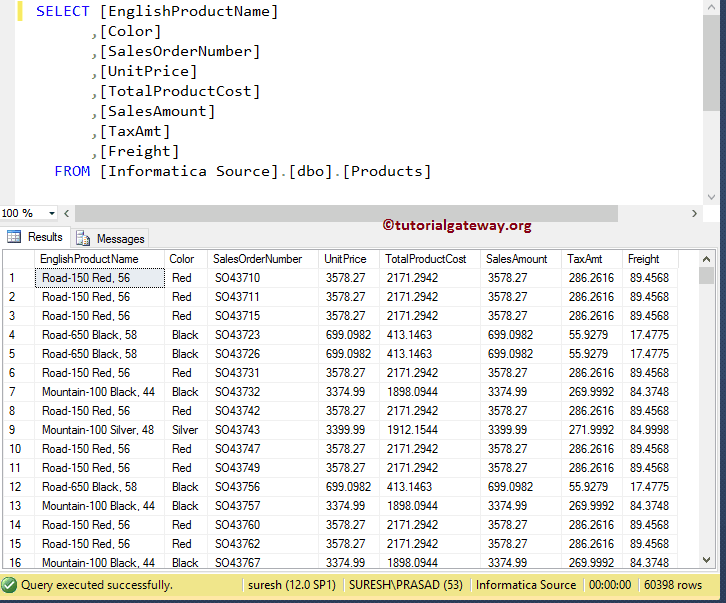Click '[TotalProductCost]' in the query editor
Viewport: 726px width, 603px height.
click(180, 91)
